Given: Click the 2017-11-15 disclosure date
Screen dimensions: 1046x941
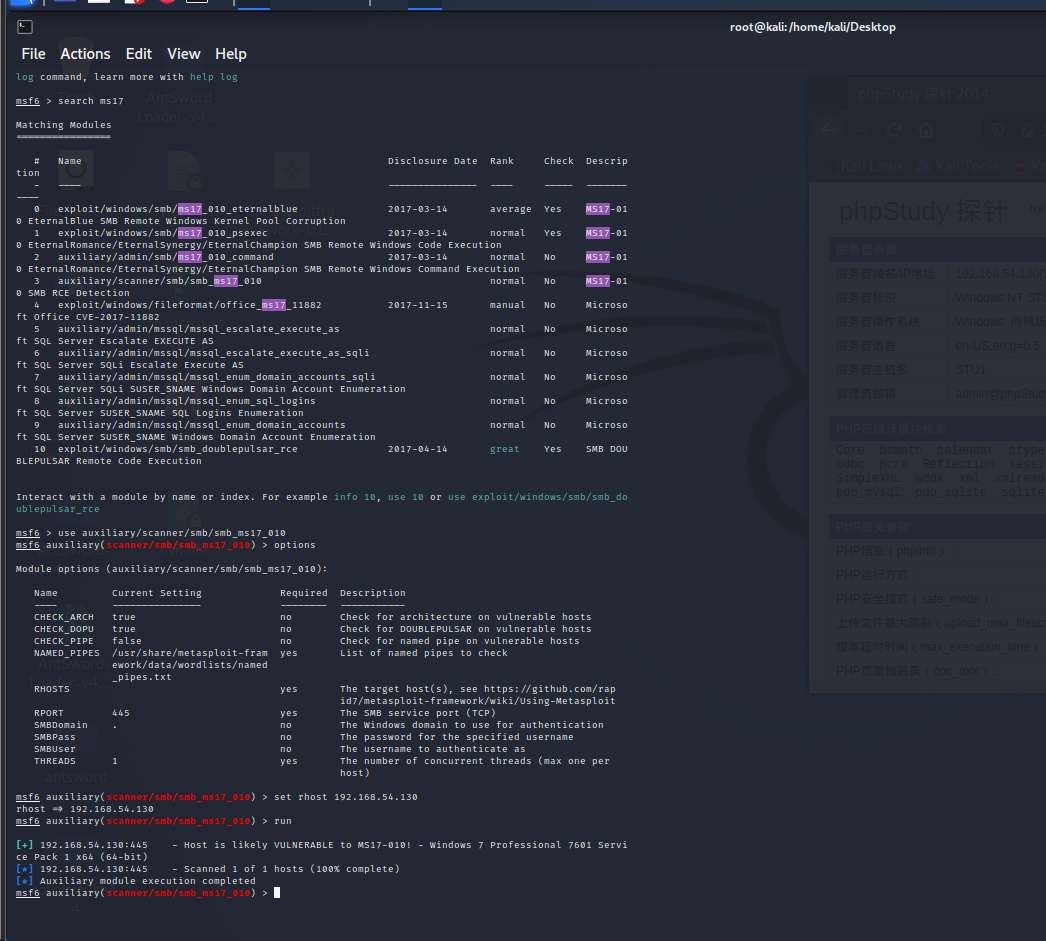Looking at the screenshot, I should pyautogui.click(x=418, y=305).
